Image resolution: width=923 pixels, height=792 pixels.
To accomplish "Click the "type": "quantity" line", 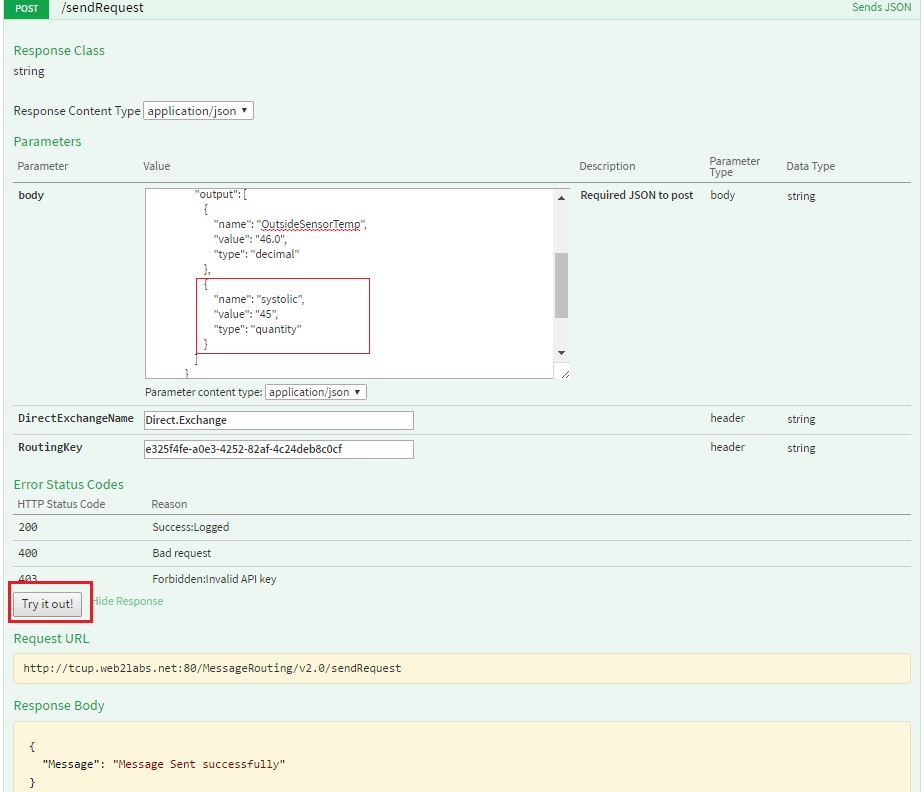I will pos(257,329).
